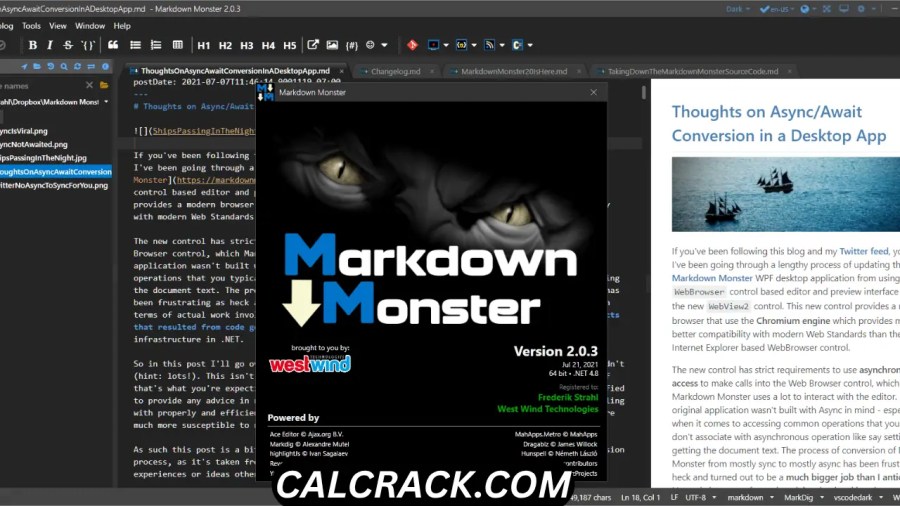Click the C commander addin icon
The width and height of the screenshot is (900, 506).
pyautogui.click(x=517, y=45)
